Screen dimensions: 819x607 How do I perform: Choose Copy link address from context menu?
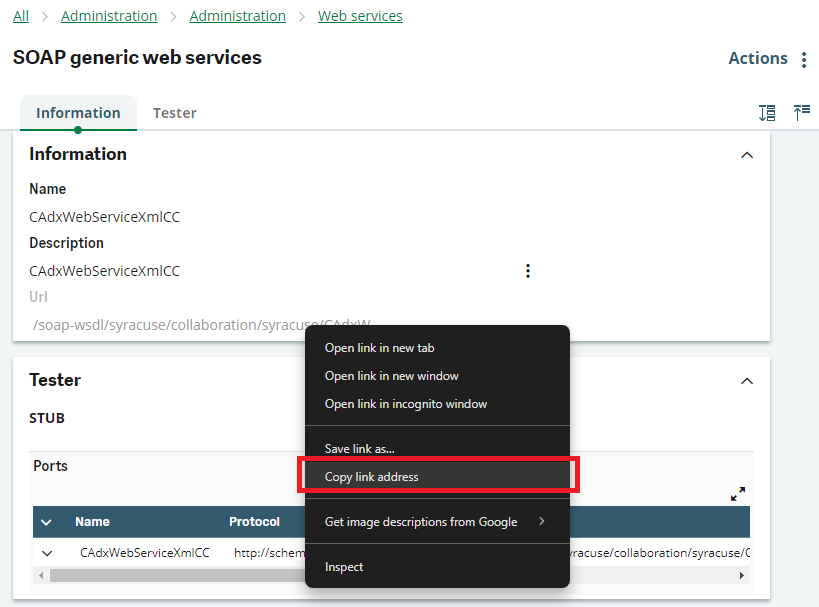coord(371,477)
